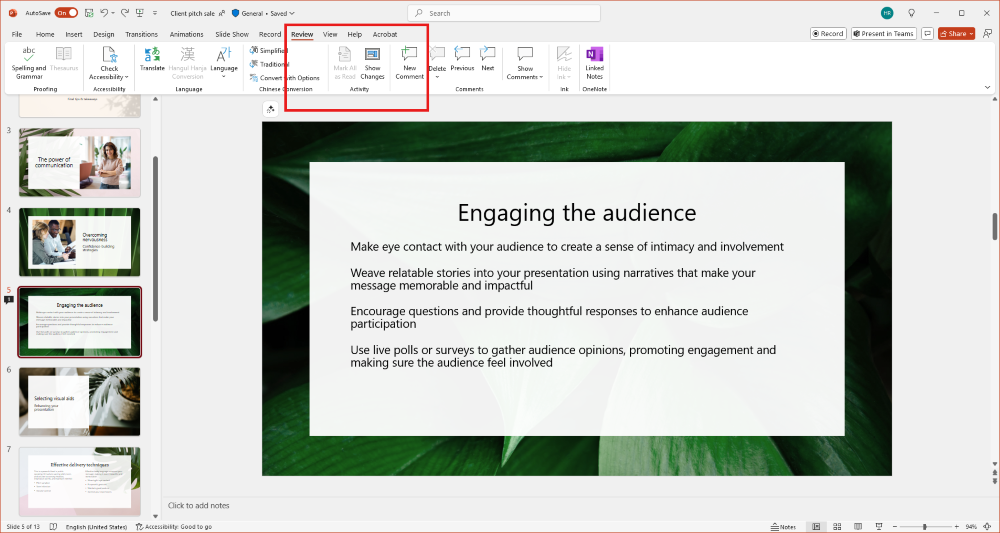
Task: Switch to Slide Sorter view
Action: click(835, 527)
